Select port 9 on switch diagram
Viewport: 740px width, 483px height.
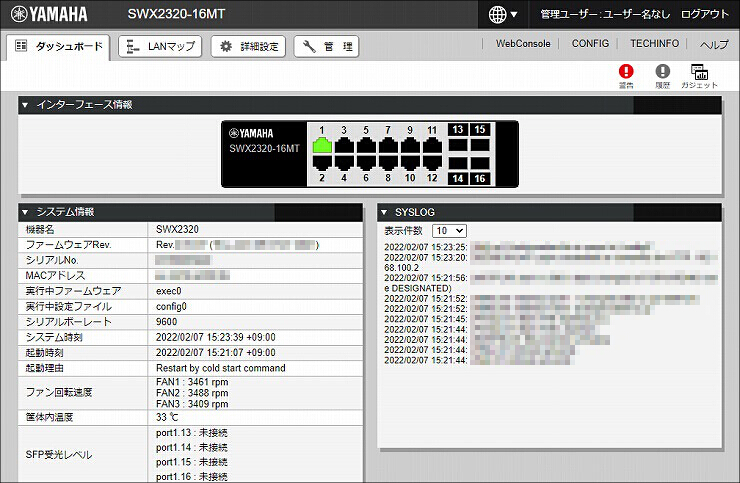pos(410,145)
